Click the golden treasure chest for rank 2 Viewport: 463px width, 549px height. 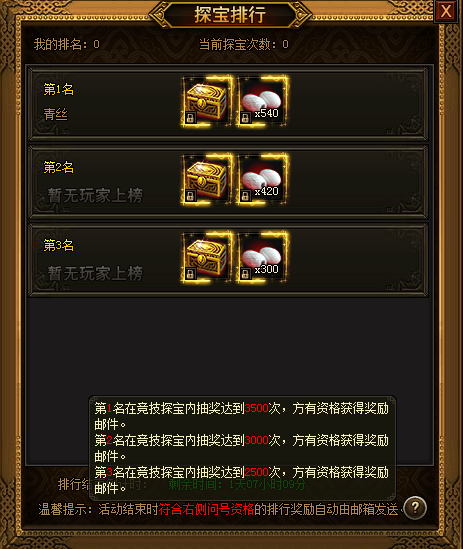pyautogui.click(x=207, y=179)
